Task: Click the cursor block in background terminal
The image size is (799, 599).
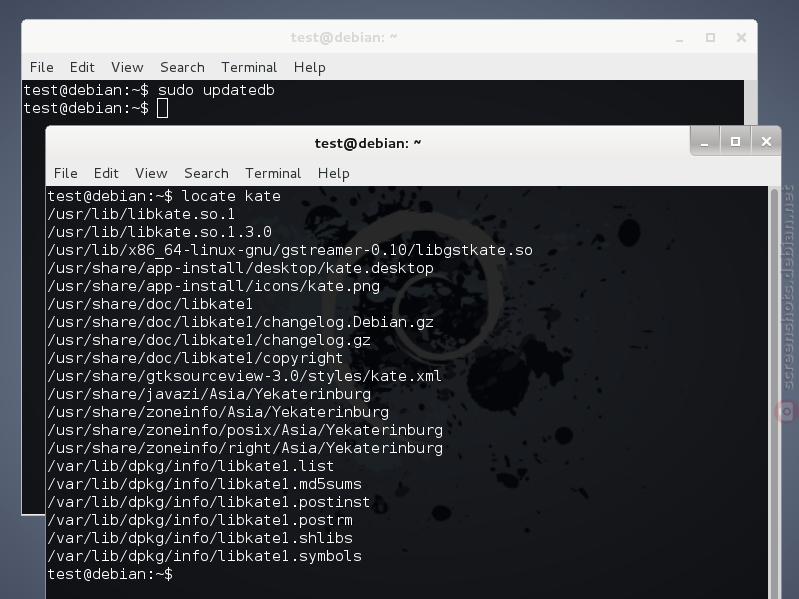Action: [x=163, y=108]
